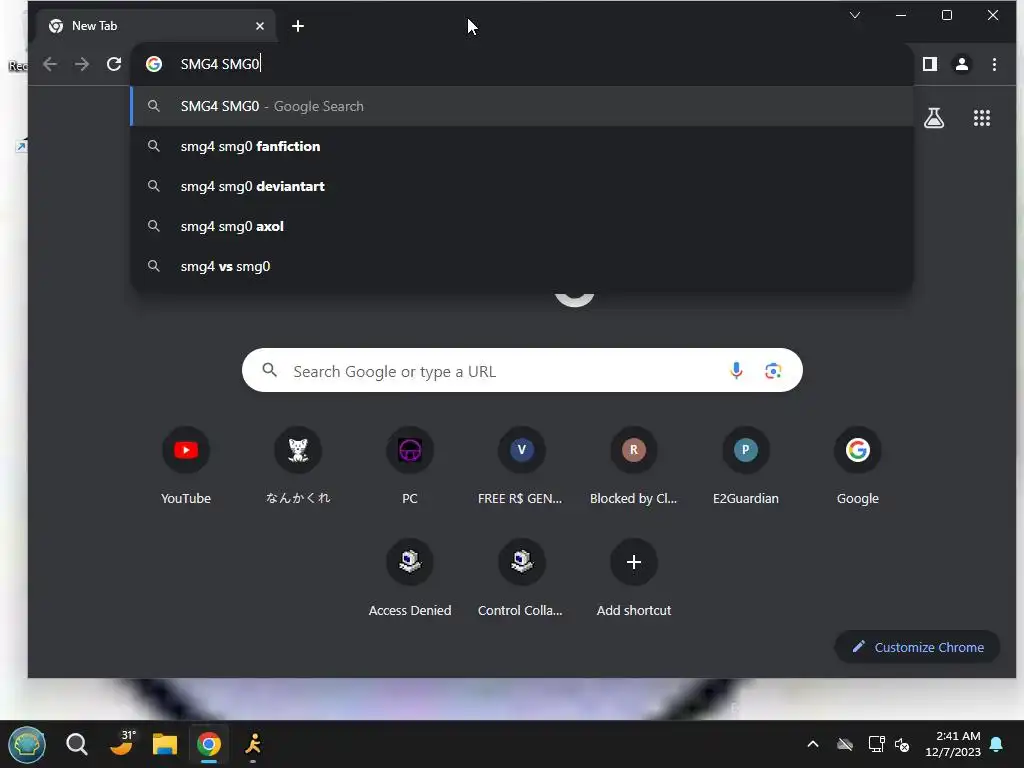Click the Google search box on page
This screenshot has height=768, width=1024.
point(522,370)
